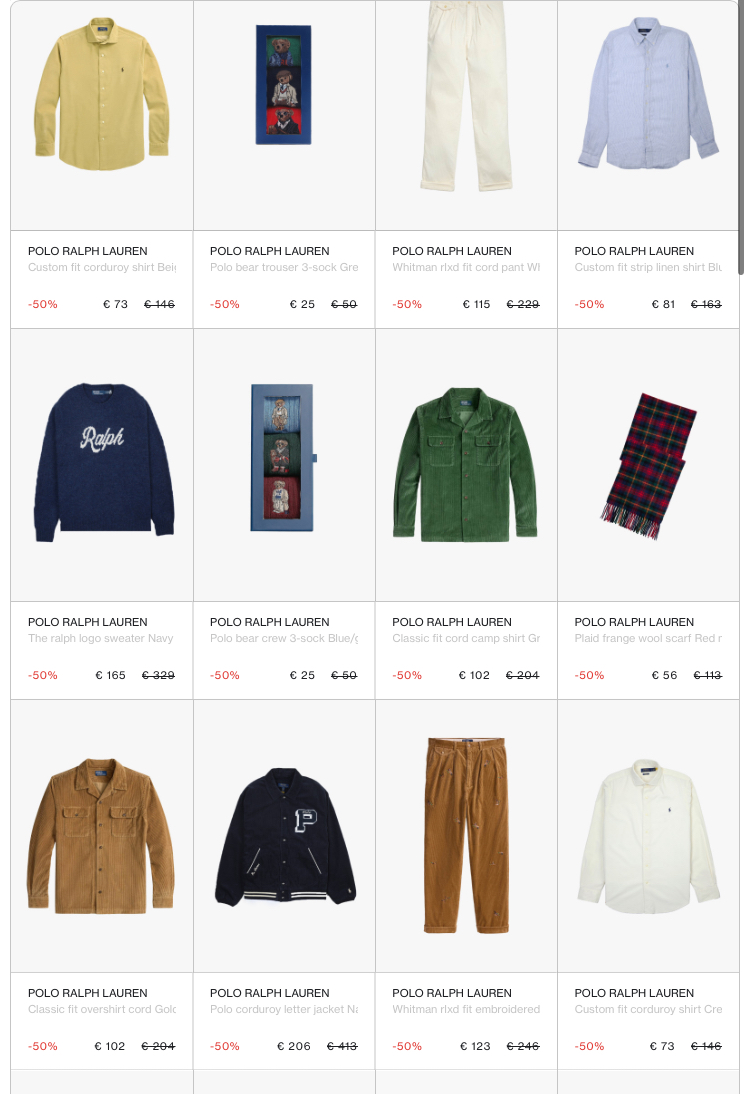
Task: Select the cream corduroy shirt picture
Action: coord(648,836)
